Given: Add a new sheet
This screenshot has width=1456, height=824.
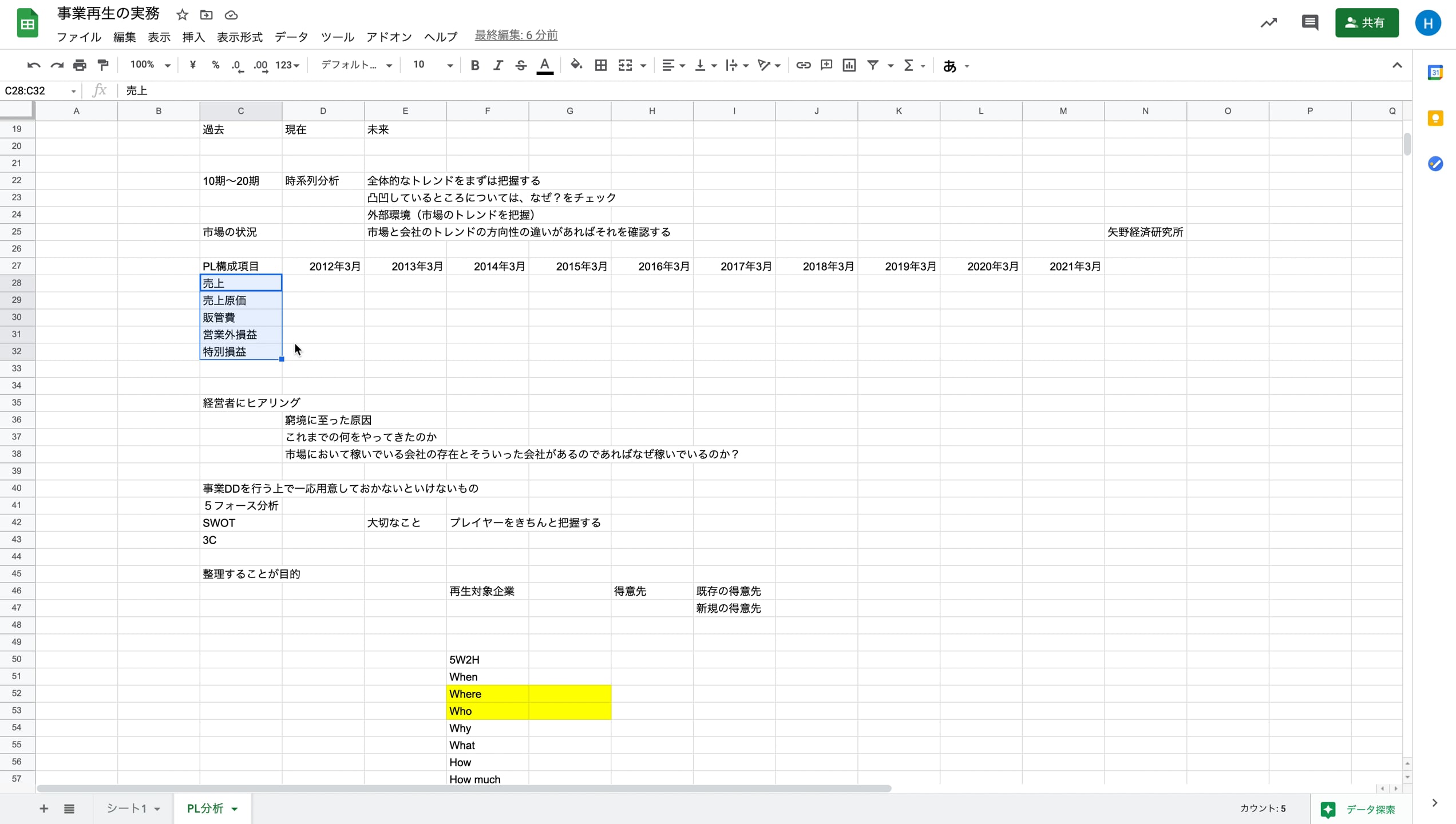Looking at the screenshot, I should pos(43,809).
